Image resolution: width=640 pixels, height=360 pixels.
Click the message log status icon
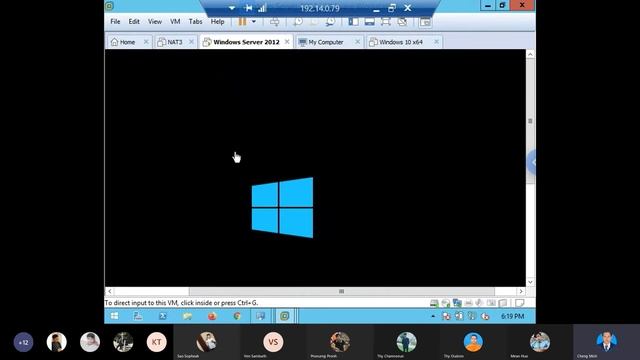click(x=519, y=303)
